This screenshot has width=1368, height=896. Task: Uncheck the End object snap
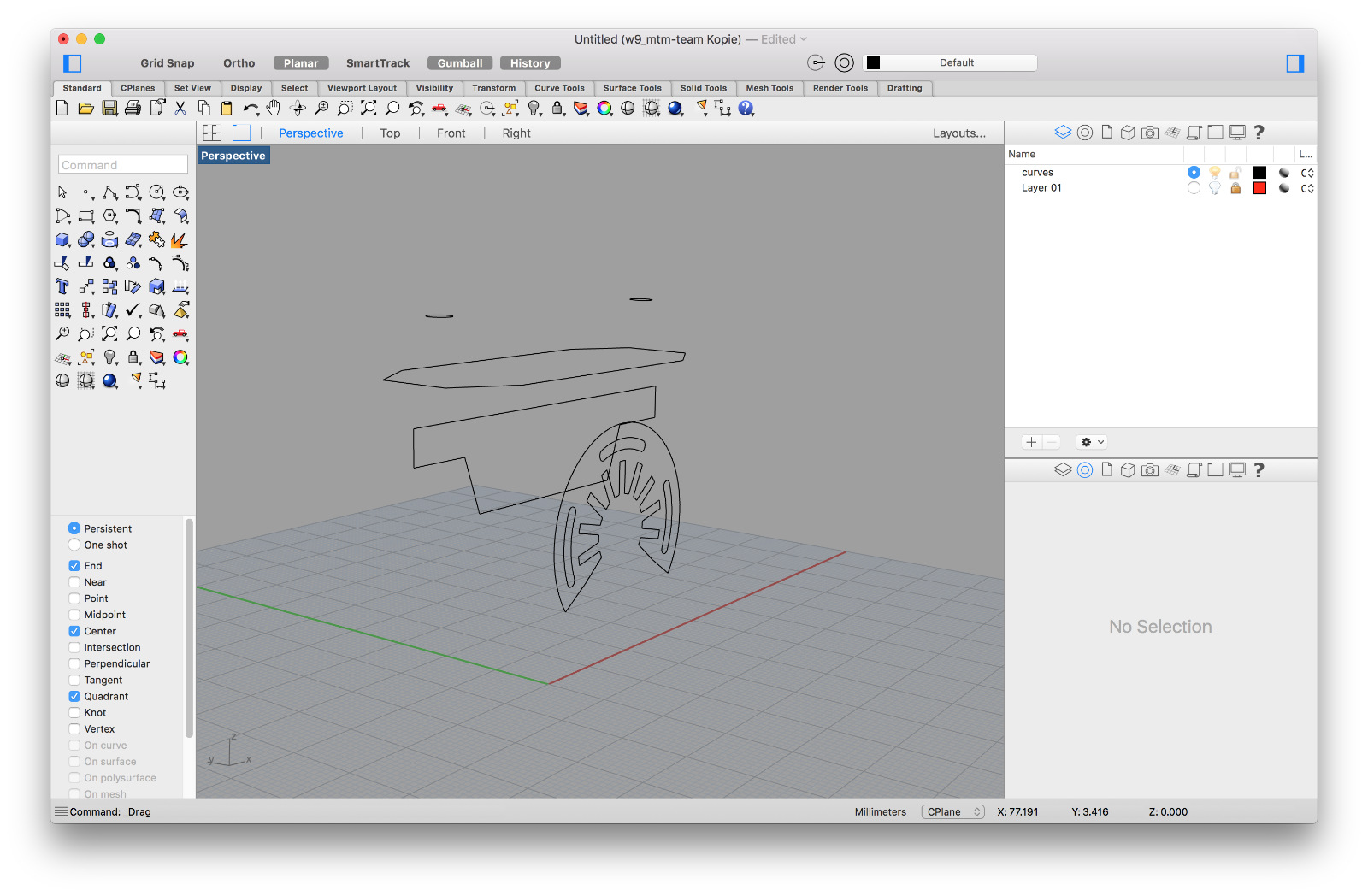74,566
